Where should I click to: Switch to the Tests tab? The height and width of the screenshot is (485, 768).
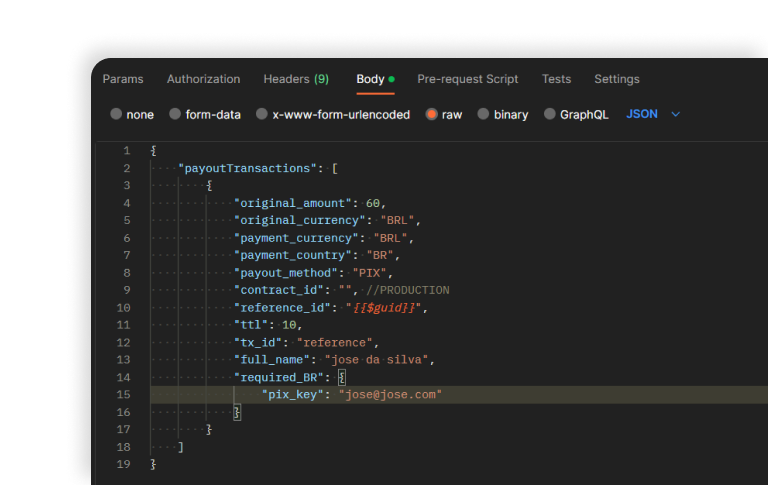pyautogui.click(x=556, y=79)
